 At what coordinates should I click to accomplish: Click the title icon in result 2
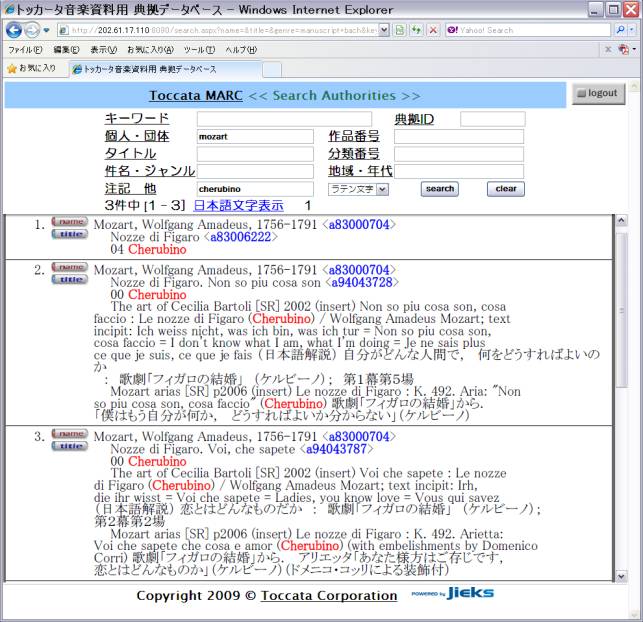pyautogui.click(x=69, y=280)
